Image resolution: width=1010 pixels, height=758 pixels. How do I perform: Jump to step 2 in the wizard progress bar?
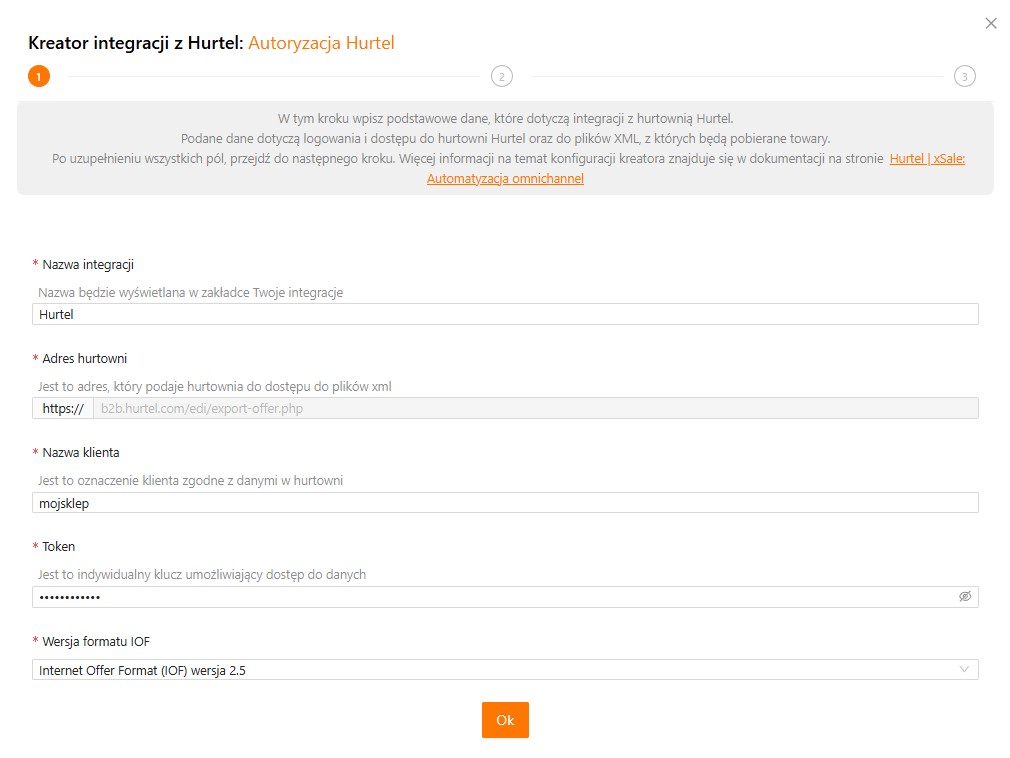[502, 76]
